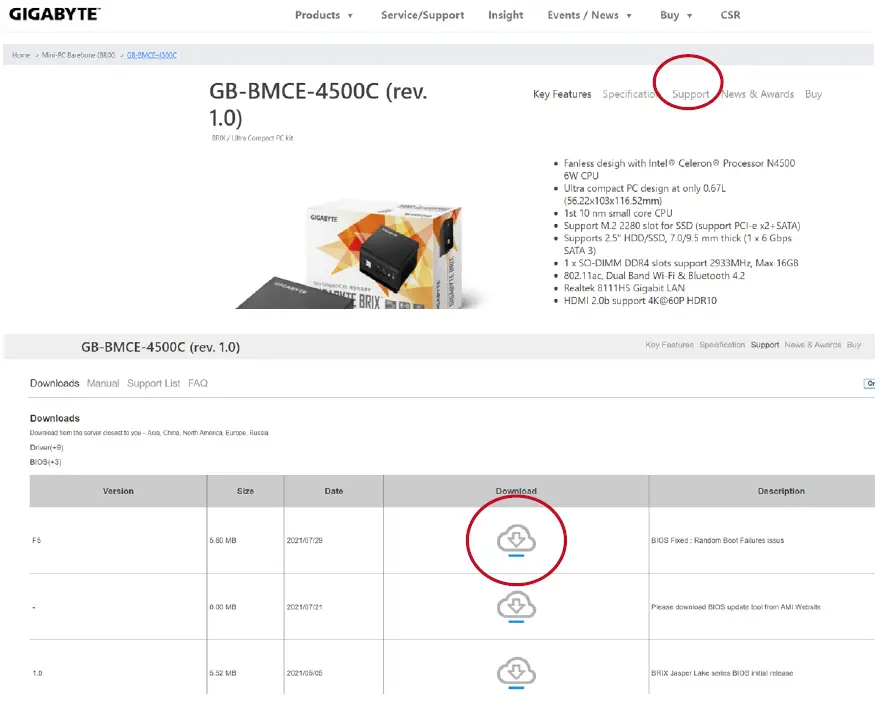
Task: Click the GB-BMCE-4500C (rev. 1.0) main title
Action: tap(318, 104)
